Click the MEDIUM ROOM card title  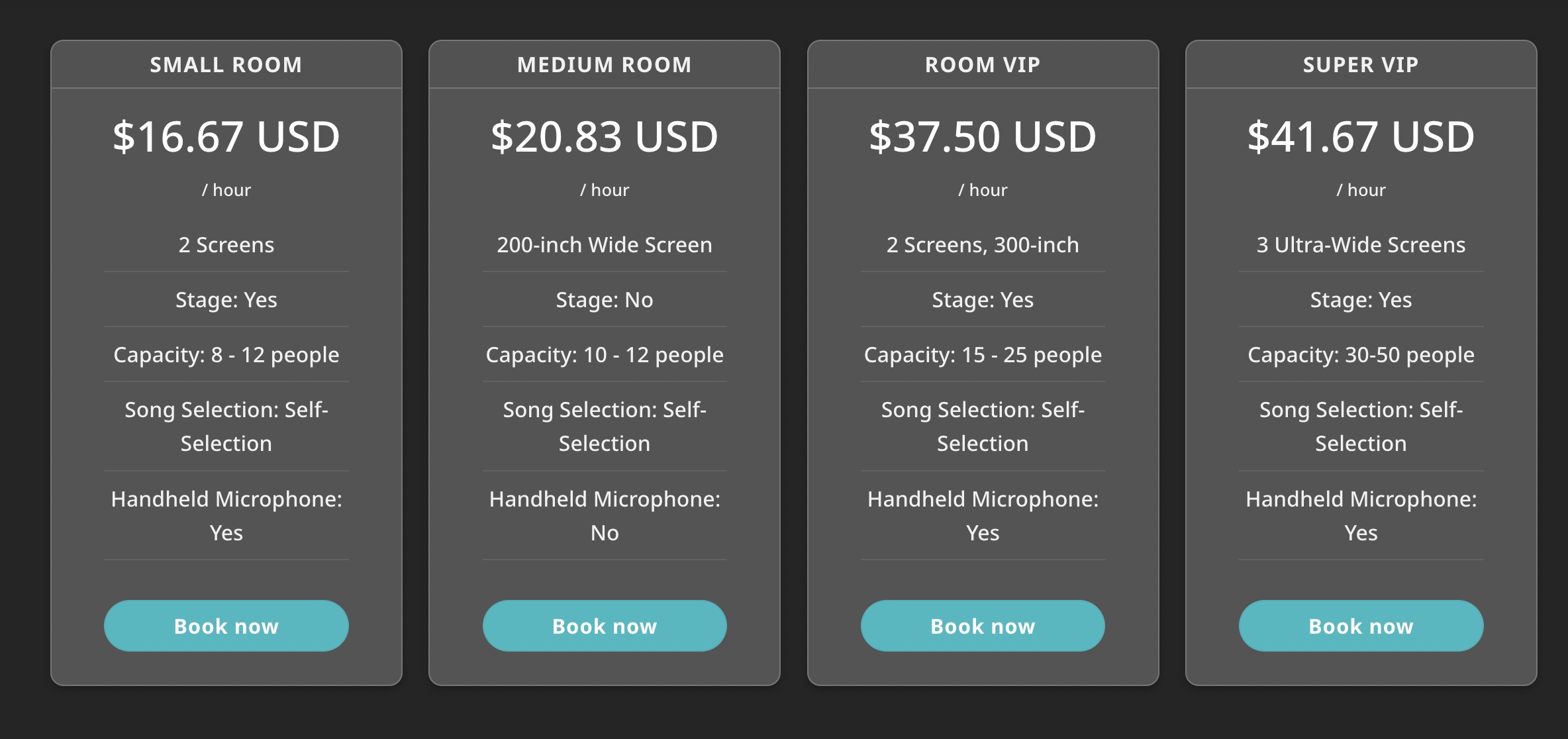[x=604, y=65]
